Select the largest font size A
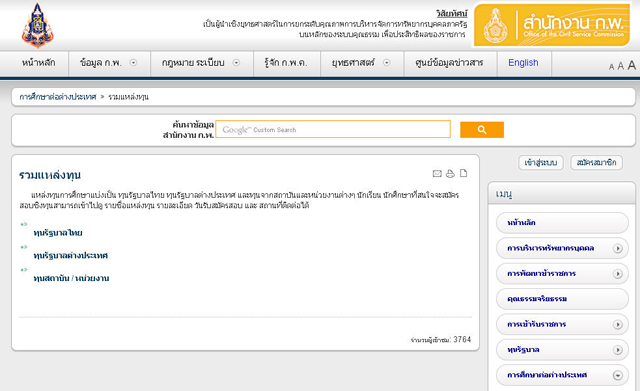 coord(631,65)
